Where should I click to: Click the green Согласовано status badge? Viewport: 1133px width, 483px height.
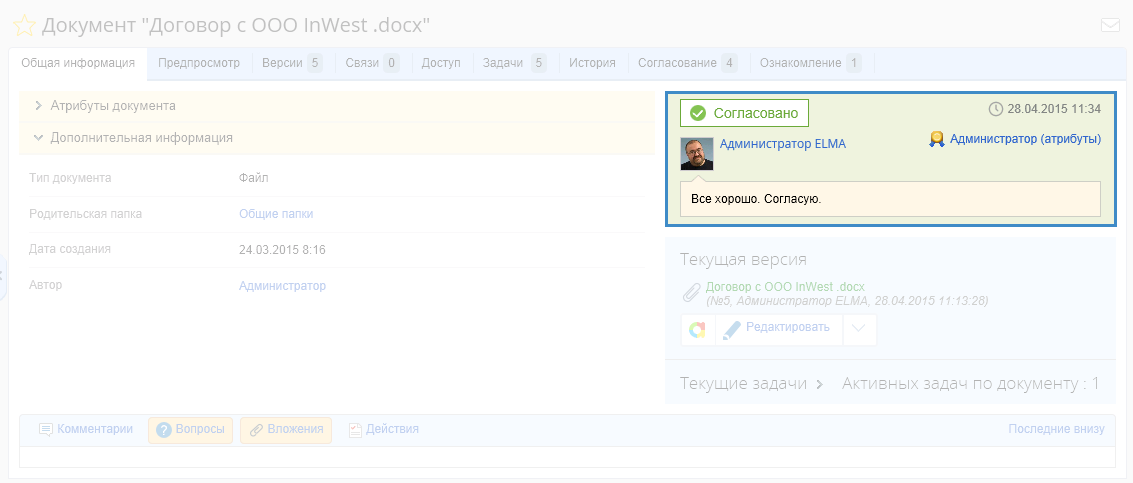tap(744, 113)
